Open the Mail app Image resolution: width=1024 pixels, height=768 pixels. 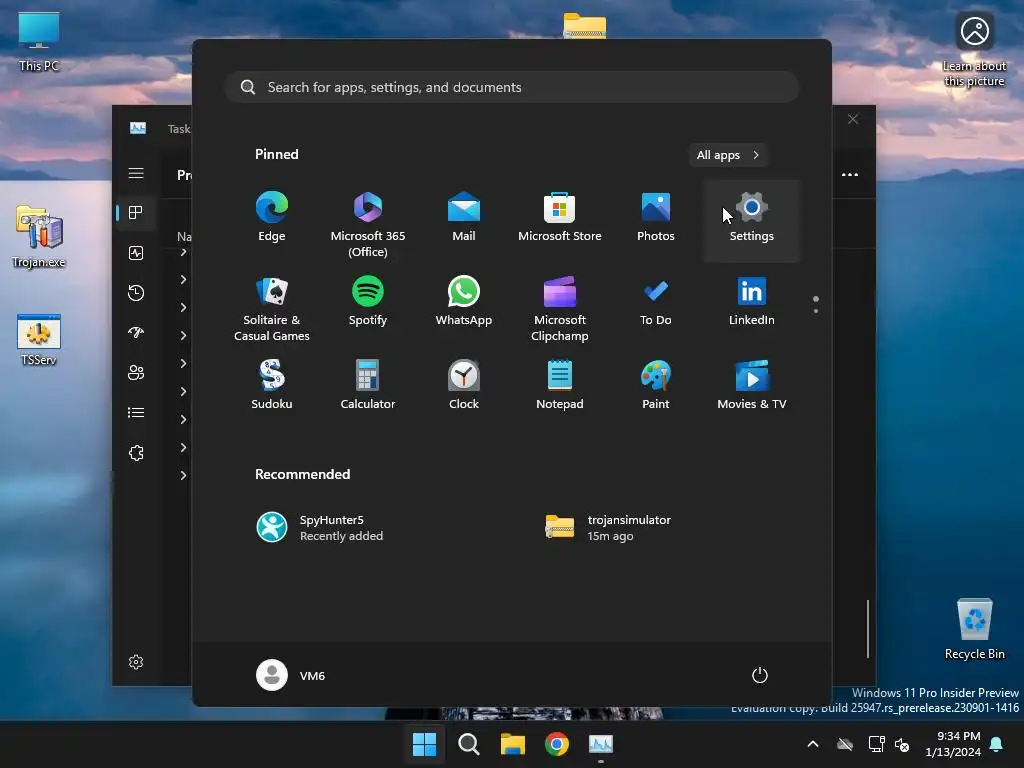[464, 217]
